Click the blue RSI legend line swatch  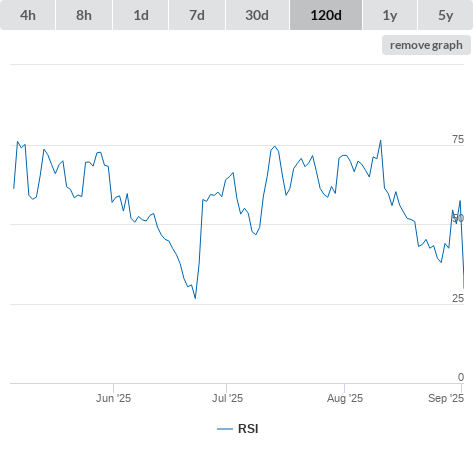pos(225,429)
